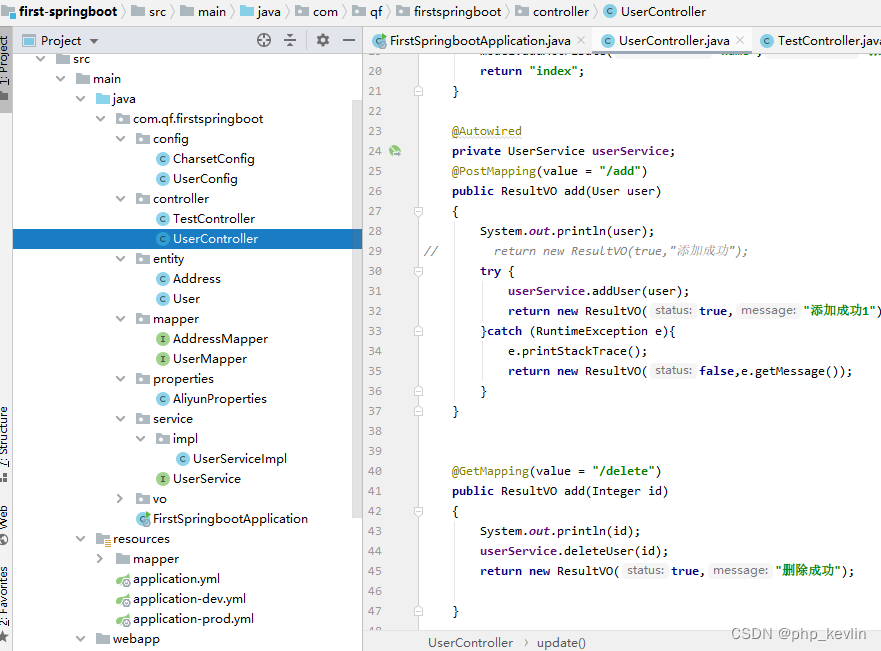Collapse the entity package

pyautogui.click(x=120, y=259)
